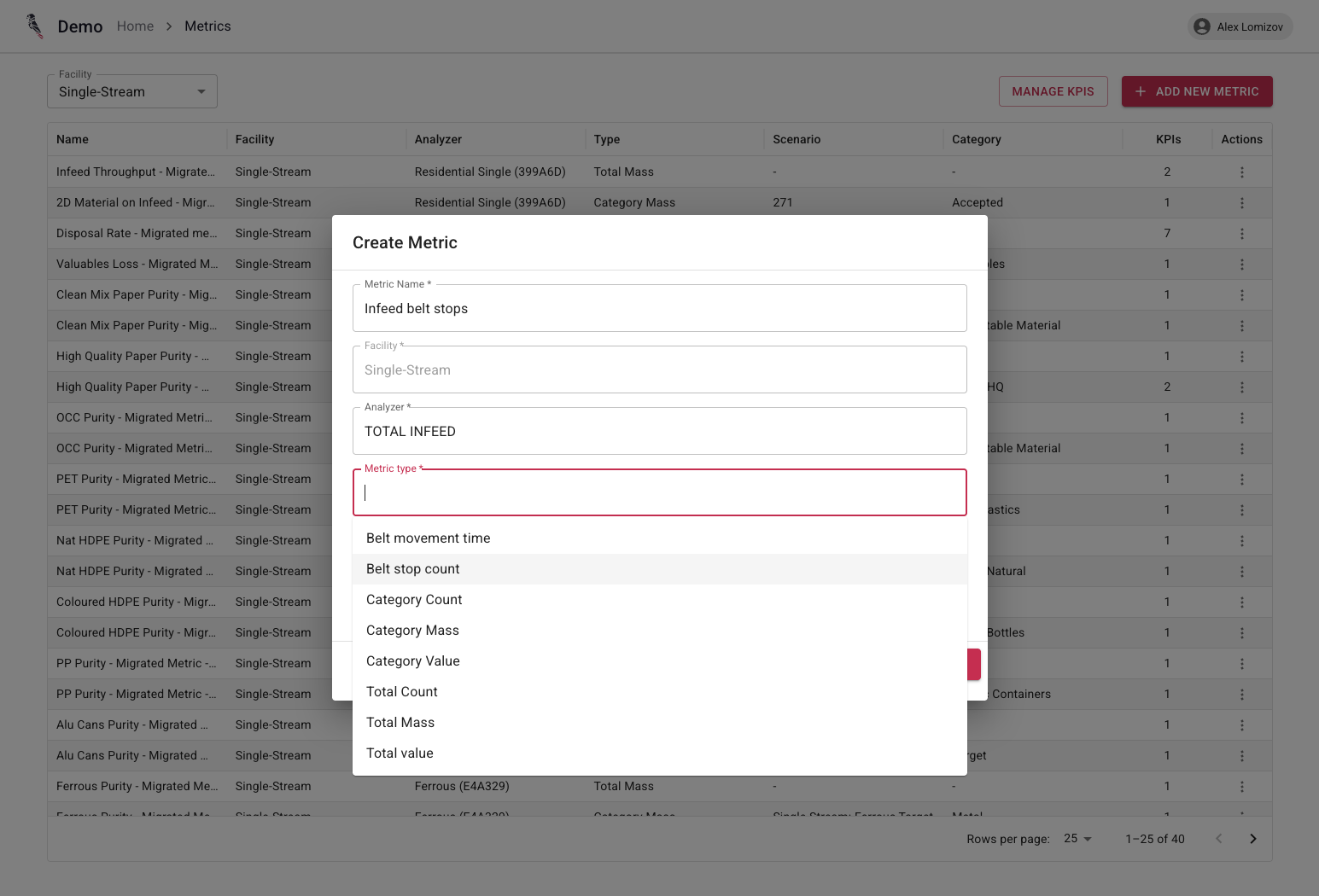Image resolution: width=1319 pixels, height=896 pixels.
Task: Open actions menu for Infeed Throughput row
Action: (x=1241, y=172)
